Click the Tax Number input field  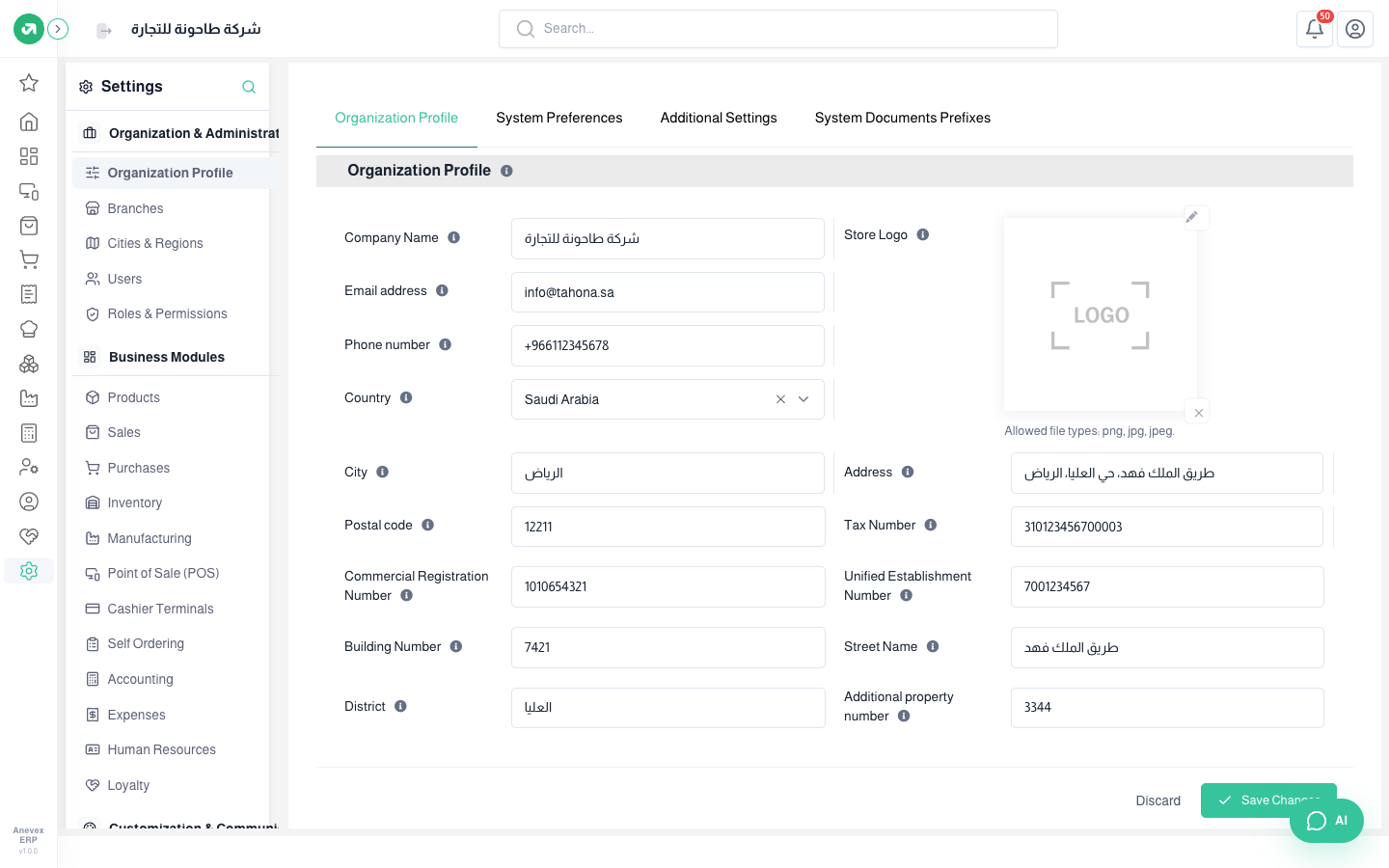click(x=1167, y=527)
